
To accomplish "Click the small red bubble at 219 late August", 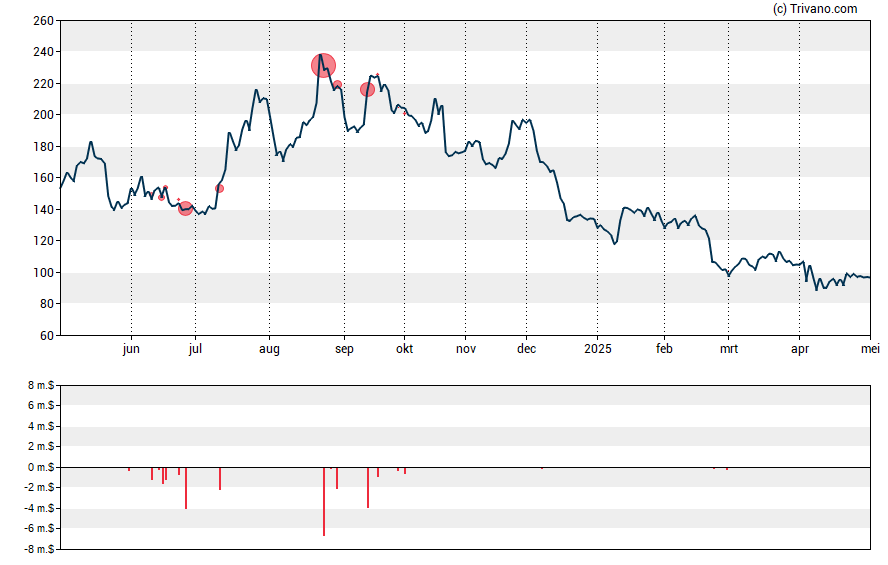I will (x=337, y=84).
